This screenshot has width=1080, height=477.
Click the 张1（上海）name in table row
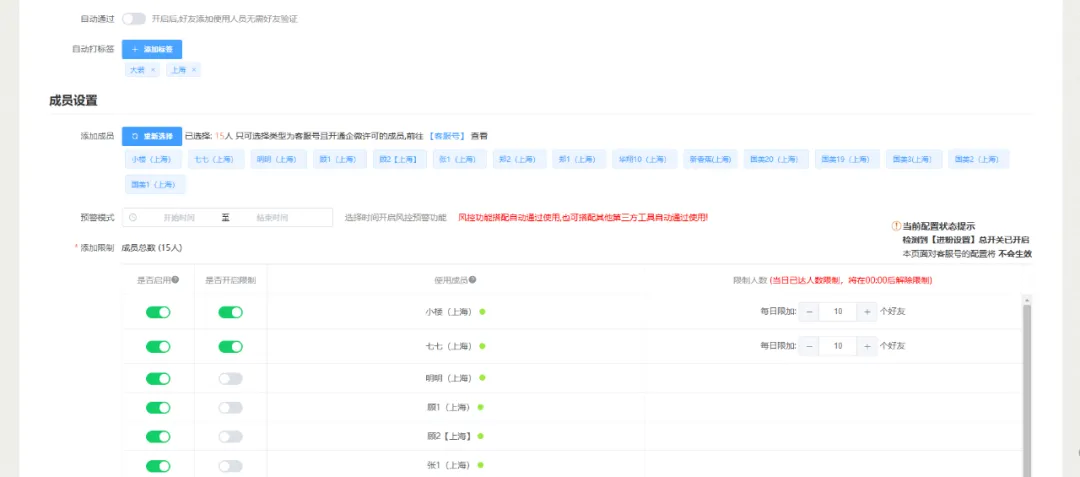(x=448, y=466)
